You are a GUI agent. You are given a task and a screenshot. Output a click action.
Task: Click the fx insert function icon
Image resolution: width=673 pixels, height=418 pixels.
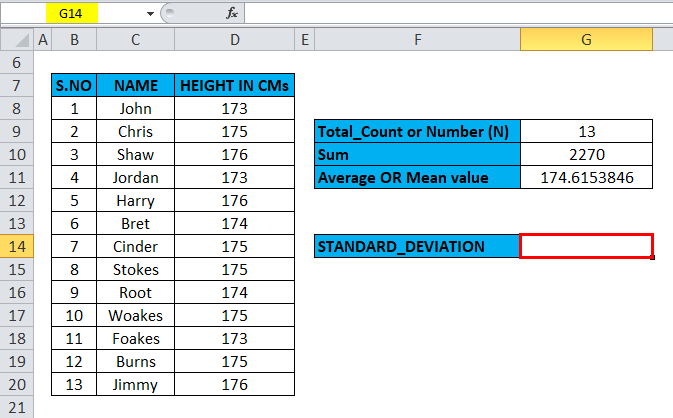[x=232, y=13]
